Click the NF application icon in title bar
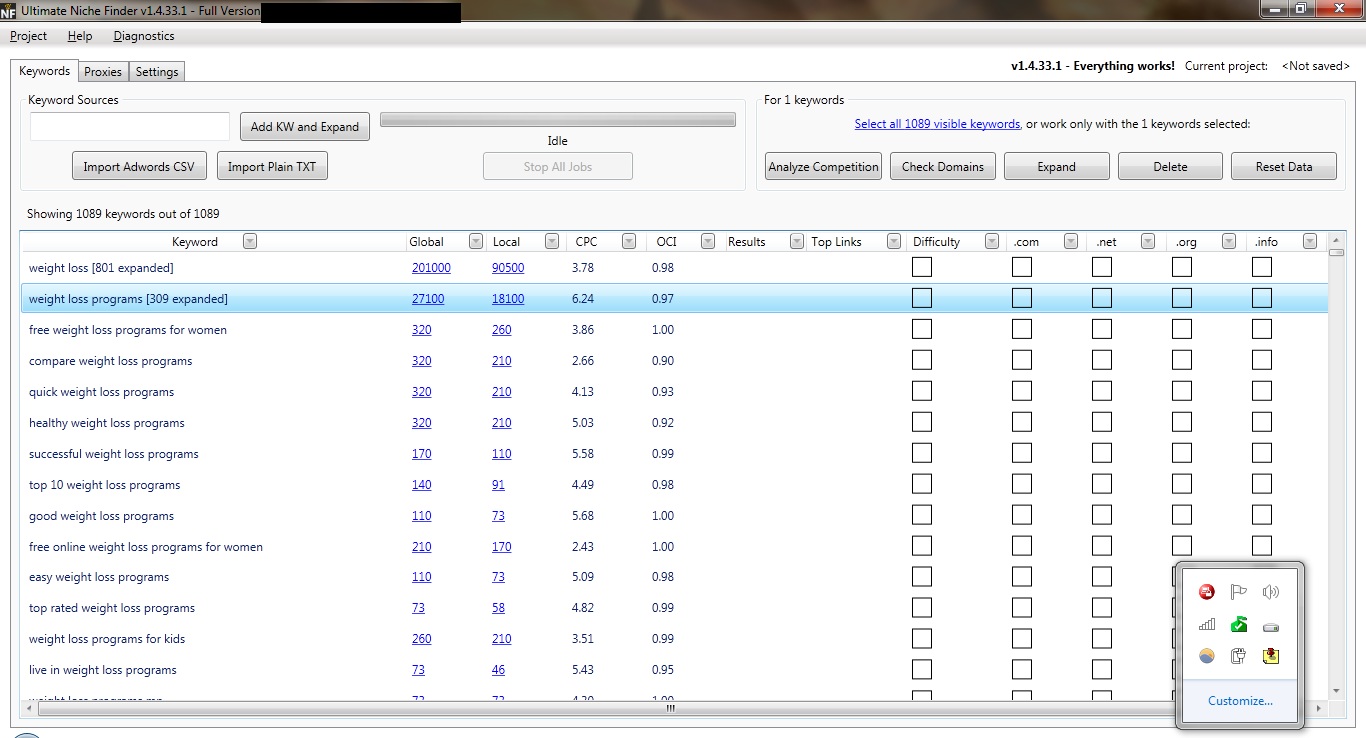This screenshot has height=738, width=1366. [9, 11]
